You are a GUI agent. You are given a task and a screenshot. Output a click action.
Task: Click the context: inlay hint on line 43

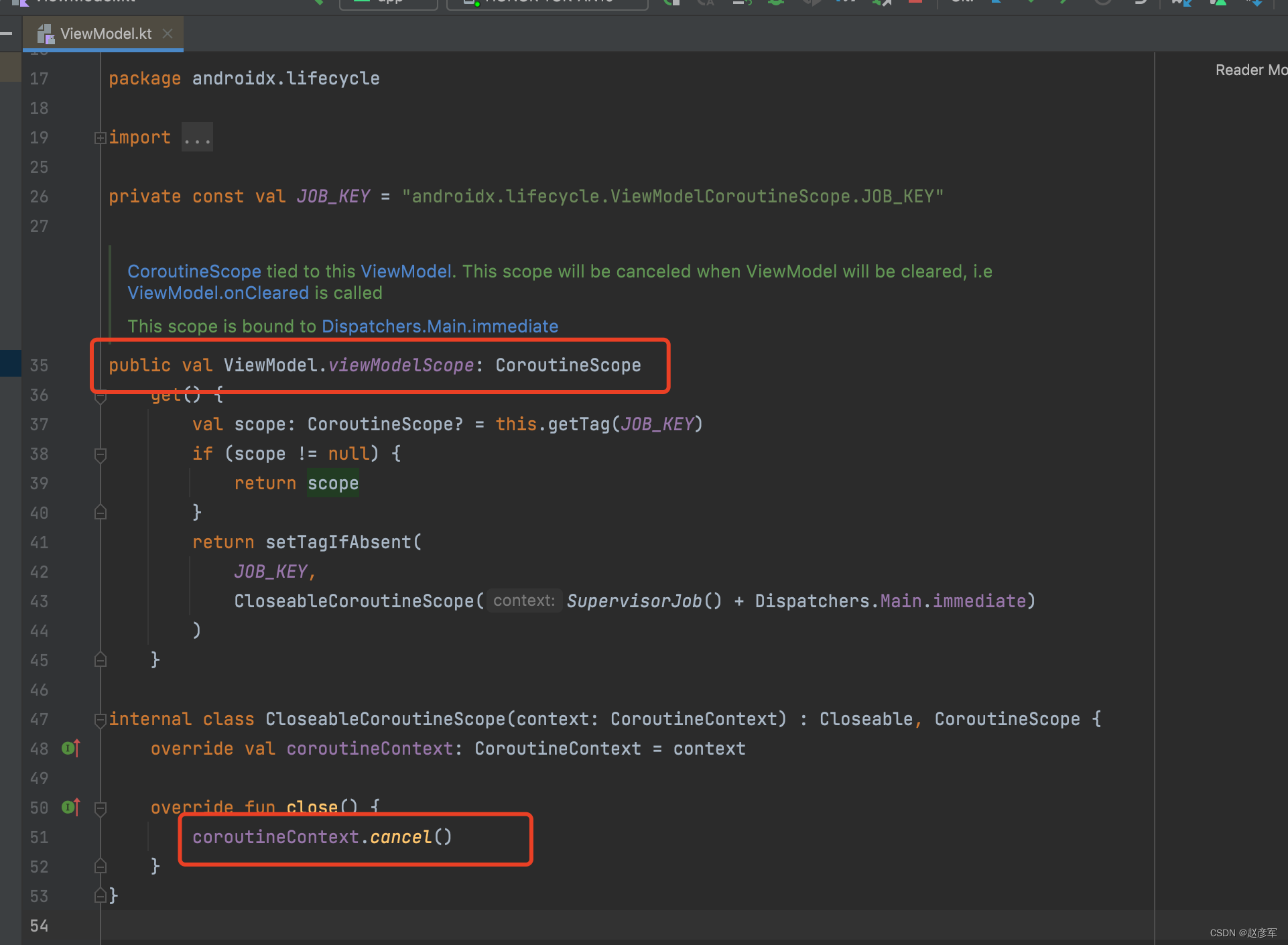524,601
